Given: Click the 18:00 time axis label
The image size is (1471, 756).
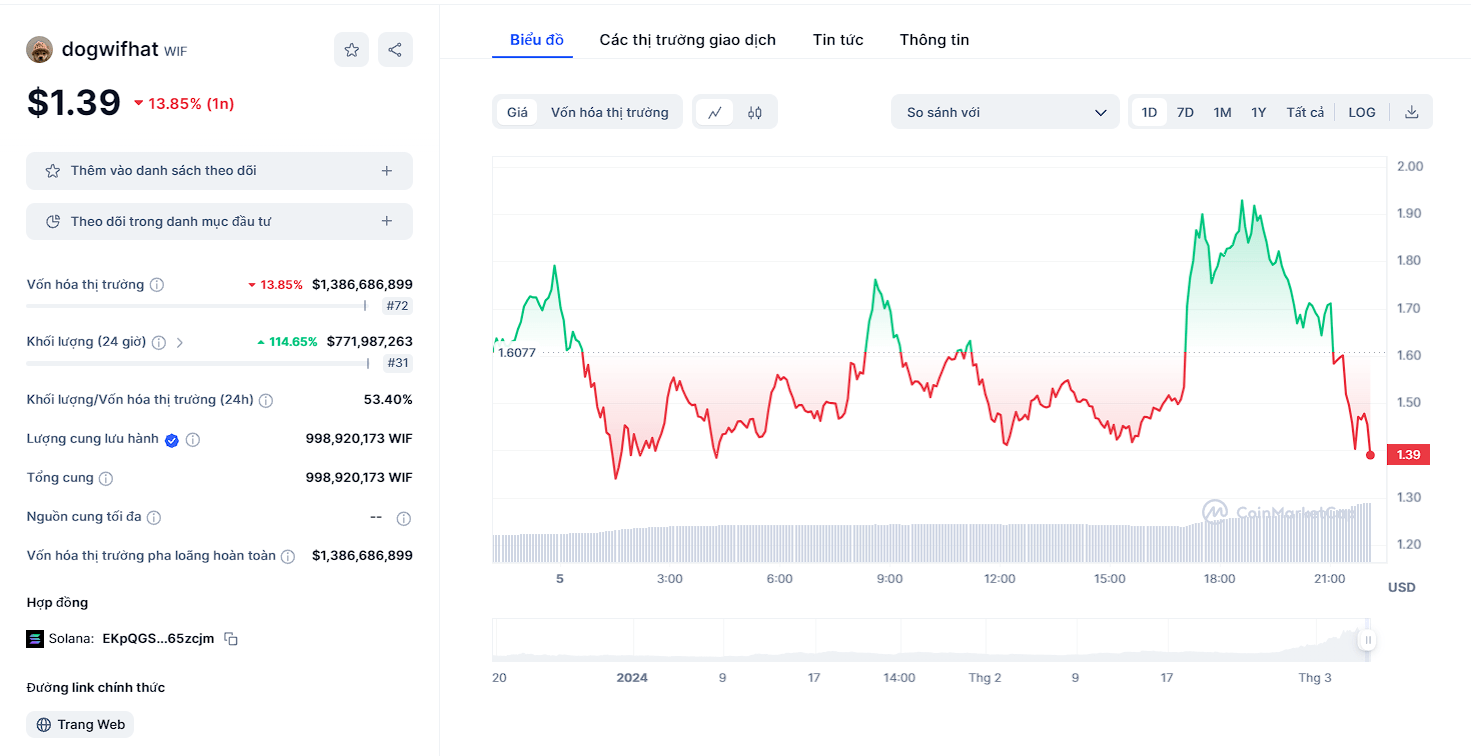Looking at the screenshot, I should pyautogui.click(x=1219, y=579).
